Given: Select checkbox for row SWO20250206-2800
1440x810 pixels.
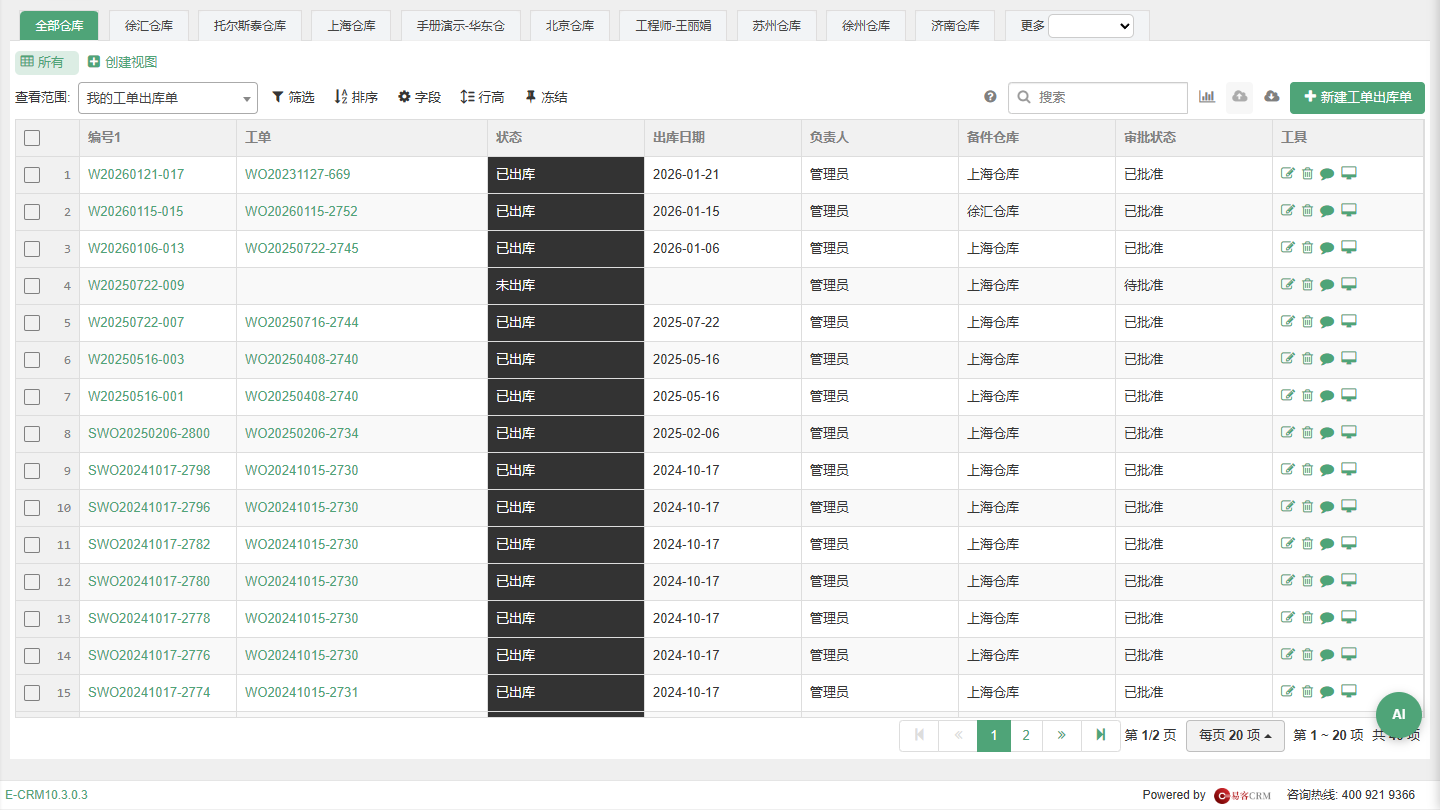Looking at the screenshot, I should [32, 434].
